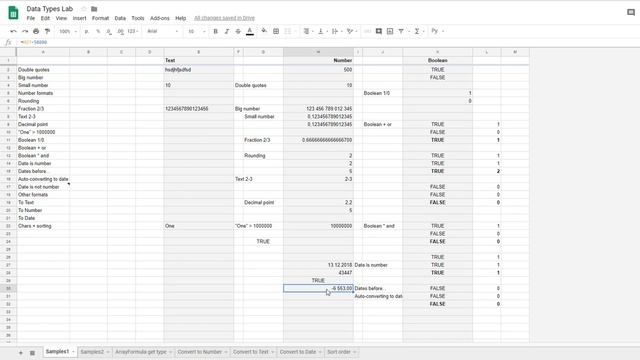This screenshot has height=360, width=640.
Task: Open the text color picker
Action: [x=250, y=31]
